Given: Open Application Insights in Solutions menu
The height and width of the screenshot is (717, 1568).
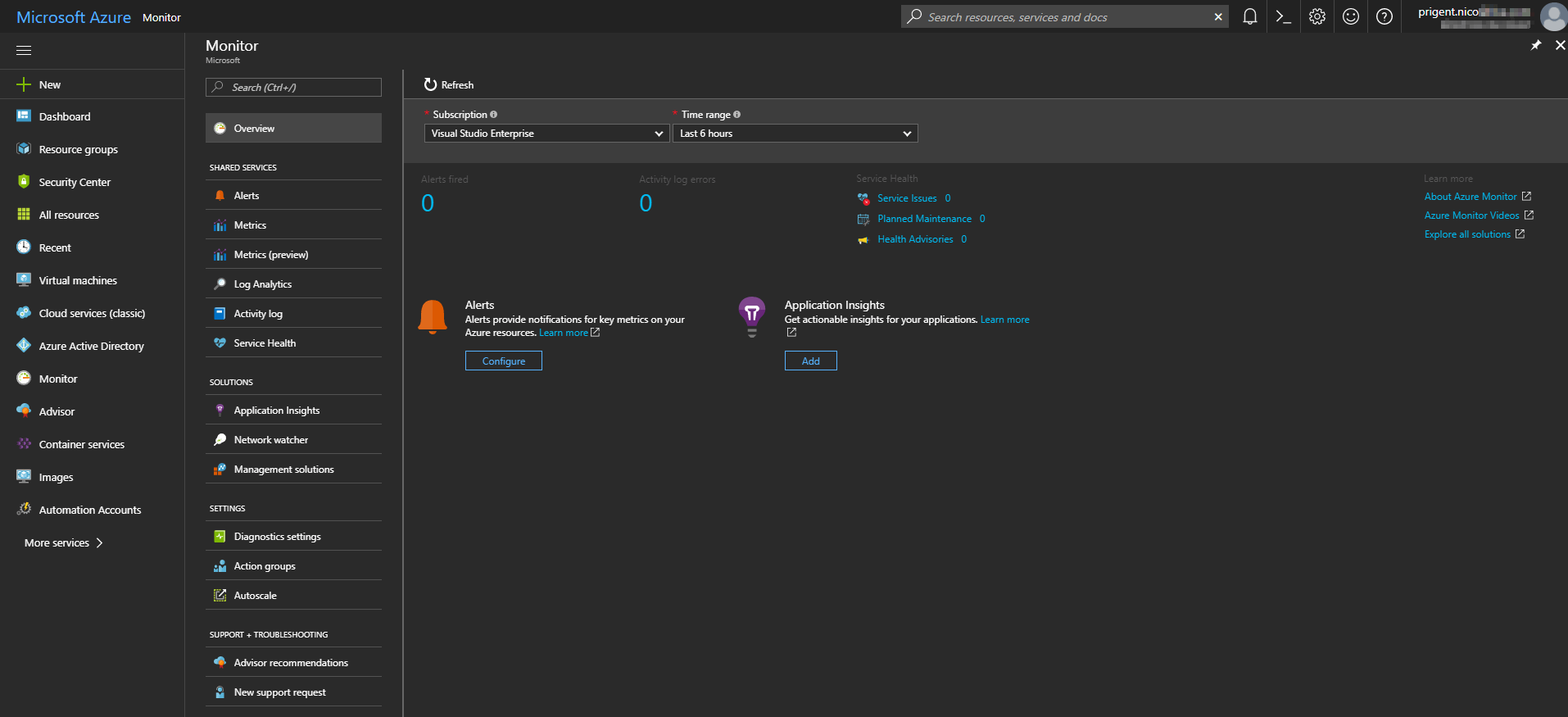Looking at the screenshot, I should pos(293,410).
